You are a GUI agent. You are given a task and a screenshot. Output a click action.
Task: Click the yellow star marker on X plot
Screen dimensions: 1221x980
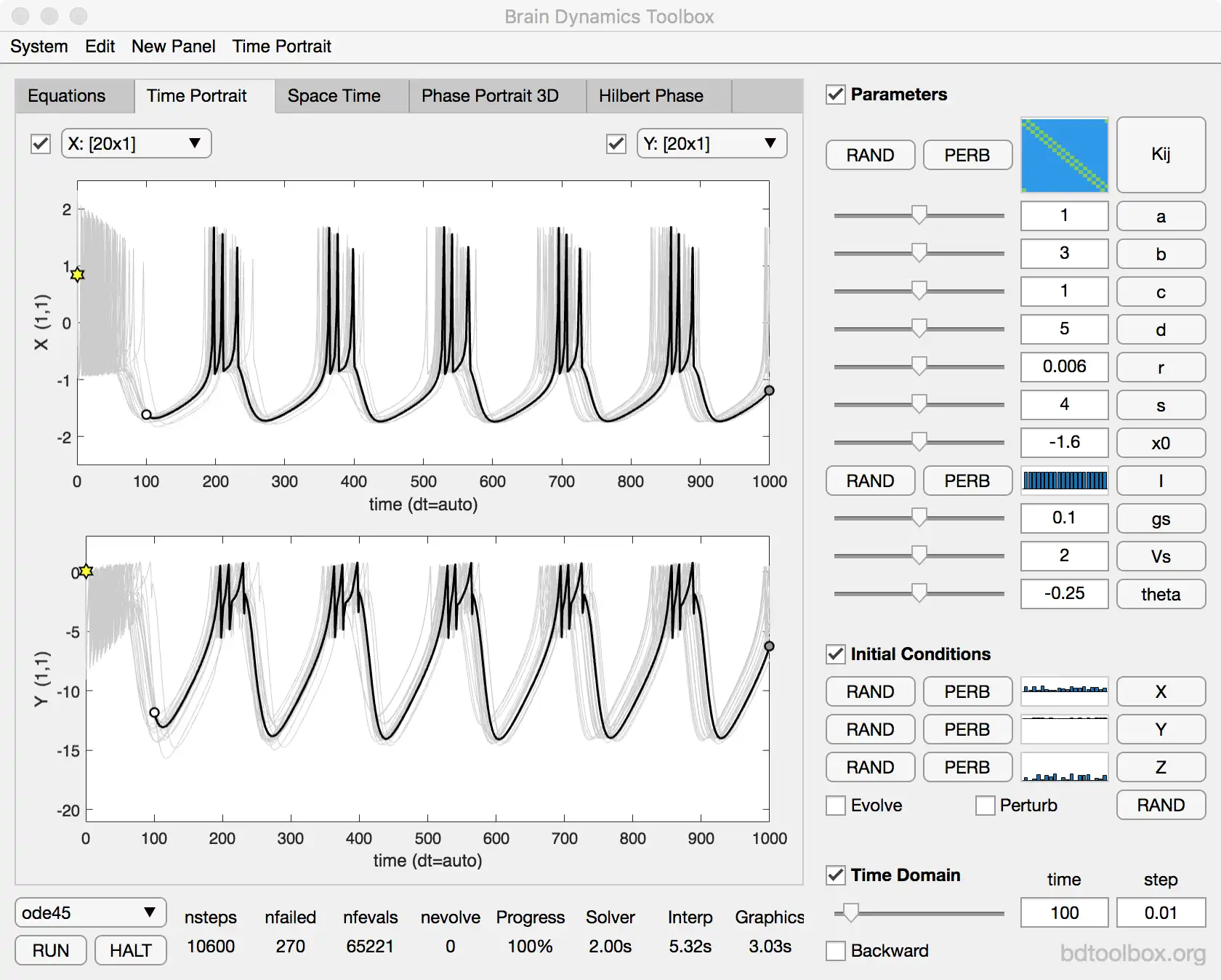click(78, 274)
